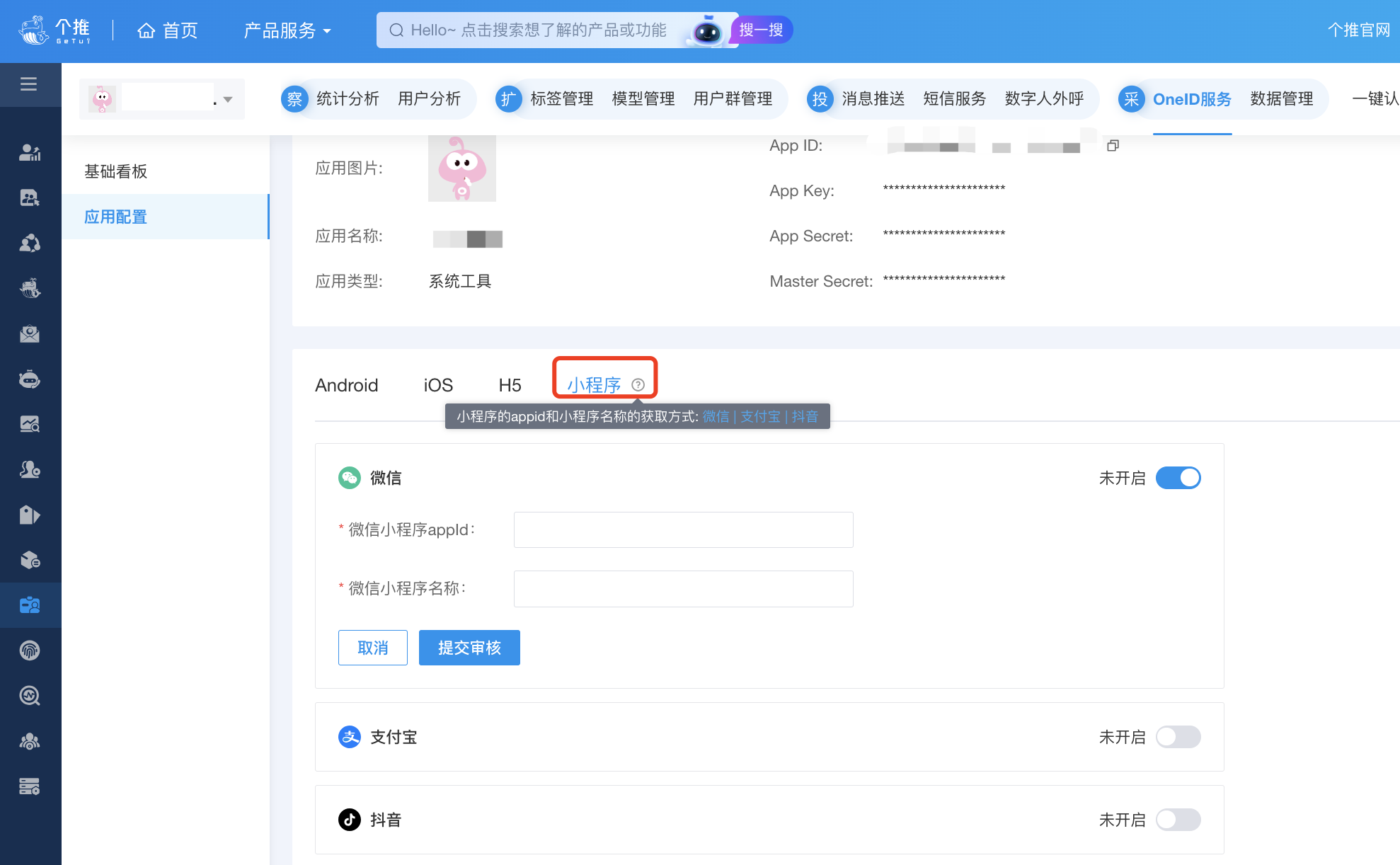
Task: Click the 采 category badge
Action: pyautogui.click(x=1131, y=99)
